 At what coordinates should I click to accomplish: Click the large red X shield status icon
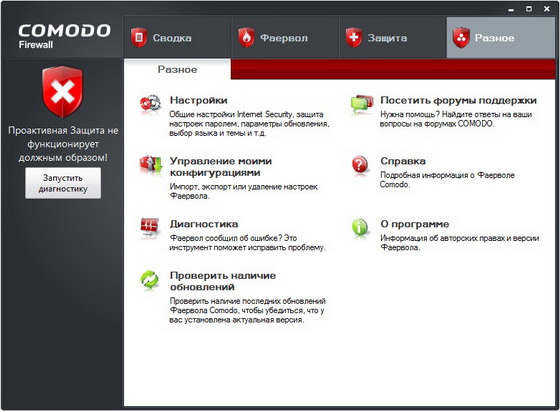click(62, 91)
